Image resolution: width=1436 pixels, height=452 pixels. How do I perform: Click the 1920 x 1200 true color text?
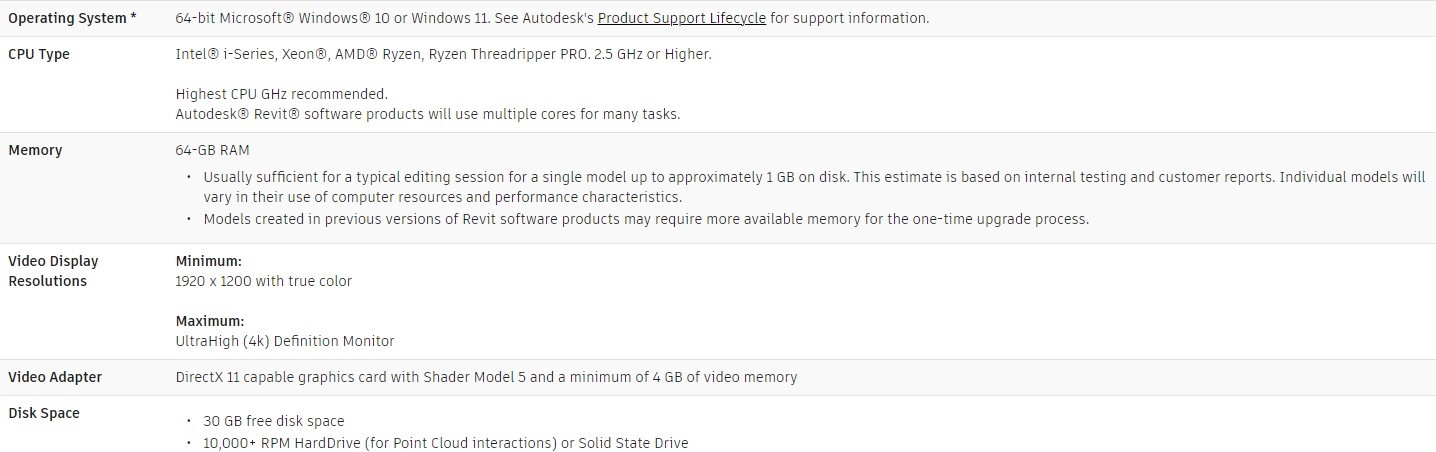pyautogui.click(x=263, y=281)
